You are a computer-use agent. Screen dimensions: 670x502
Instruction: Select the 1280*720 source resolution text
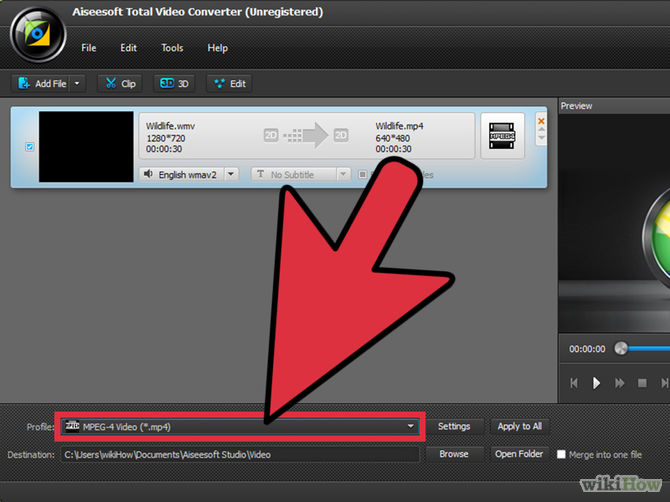[165, 138]
